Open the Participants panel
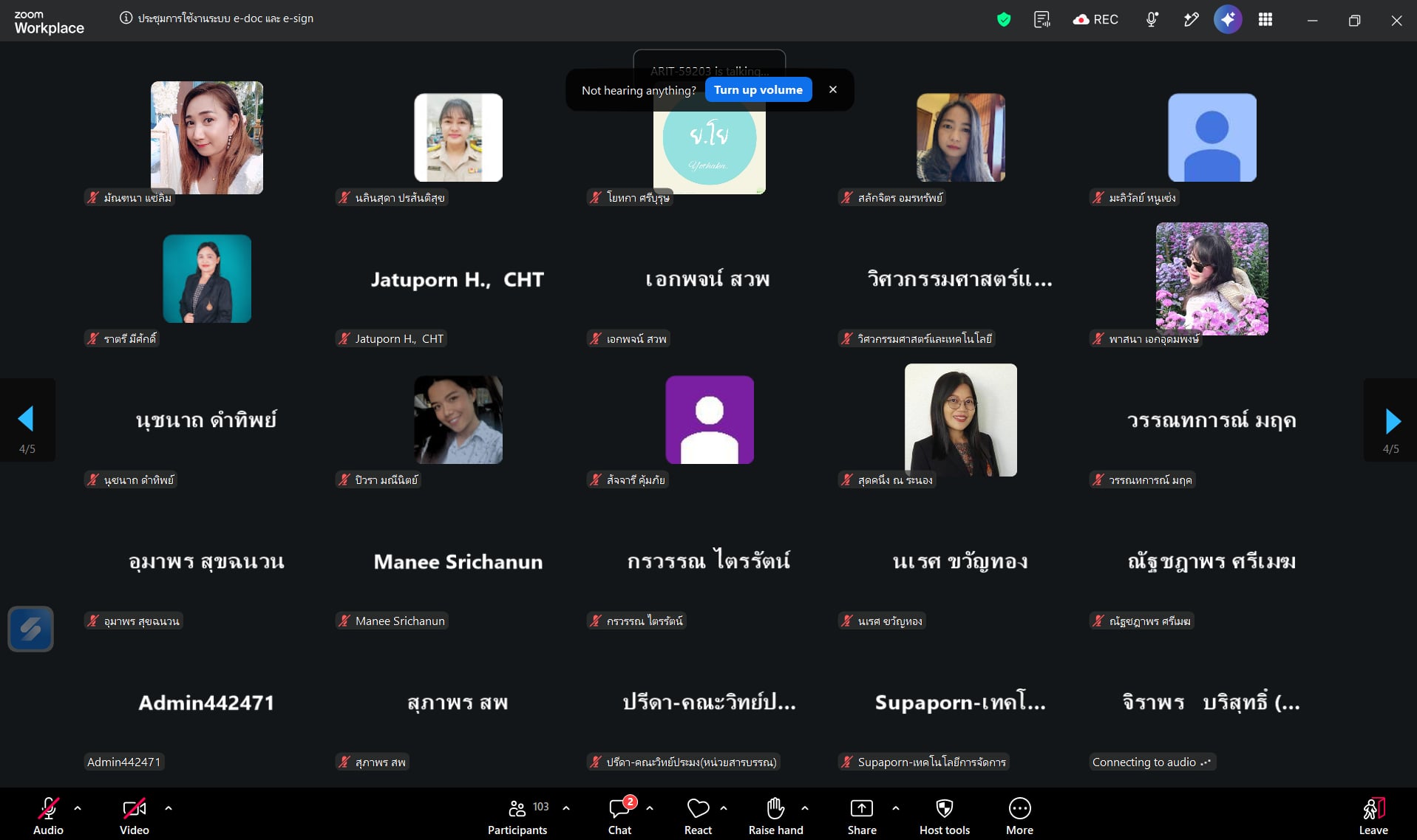The image size is (1417, 840). coord(517,816)
